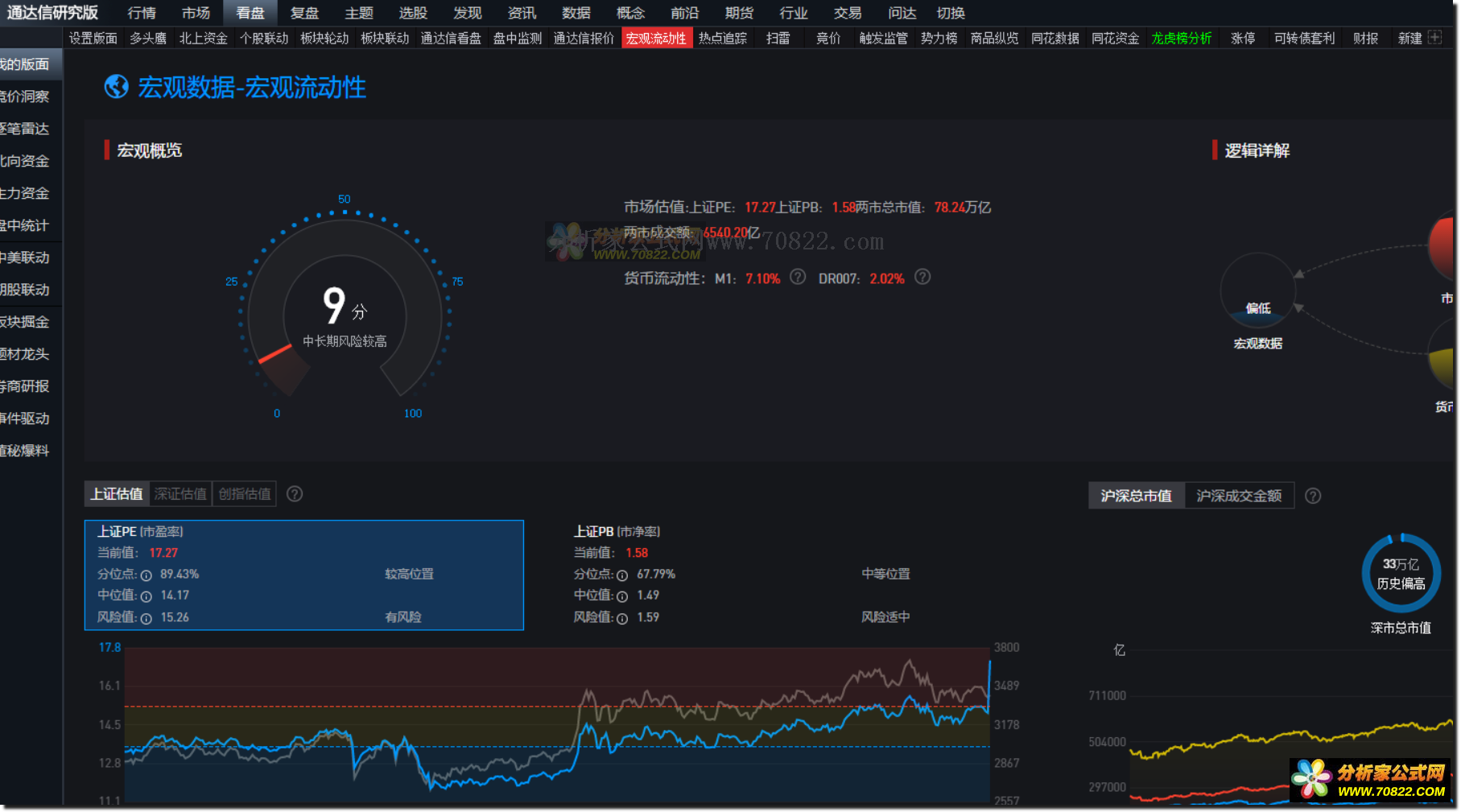Select 板块掘金 in left sidebar

click(31, 322)
